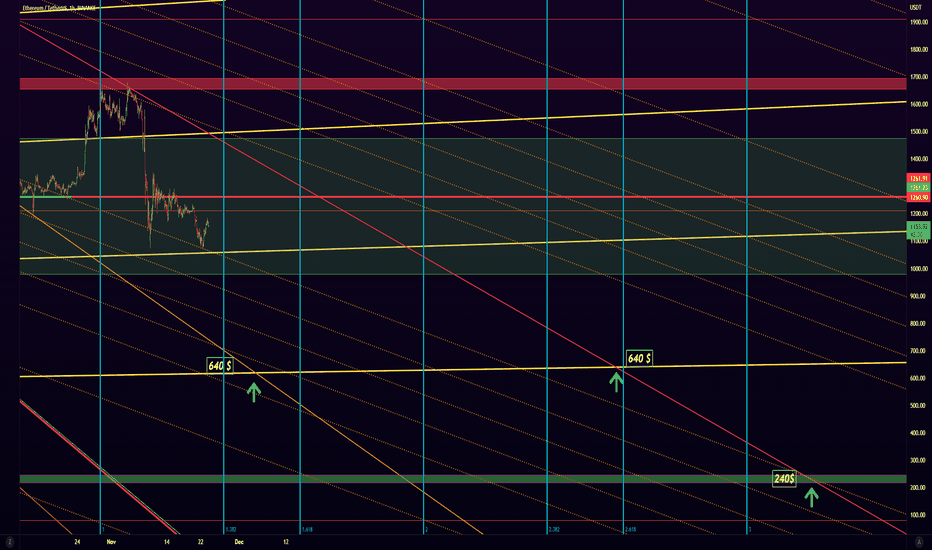Click the 1400.00 price axis label
Screen dimensions: 932x550
918,159
